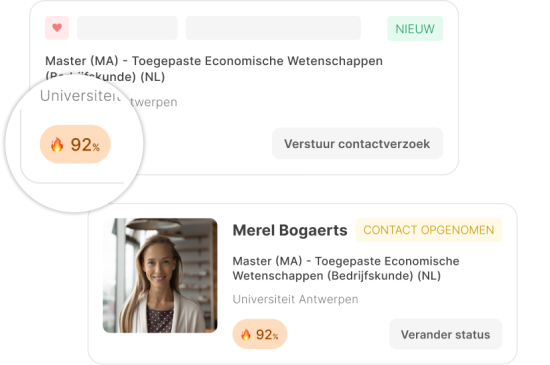Click the percent sign in the magnified badge
Image resolution: width=550 pixels, height=365 pixels.
click(96, 148)
